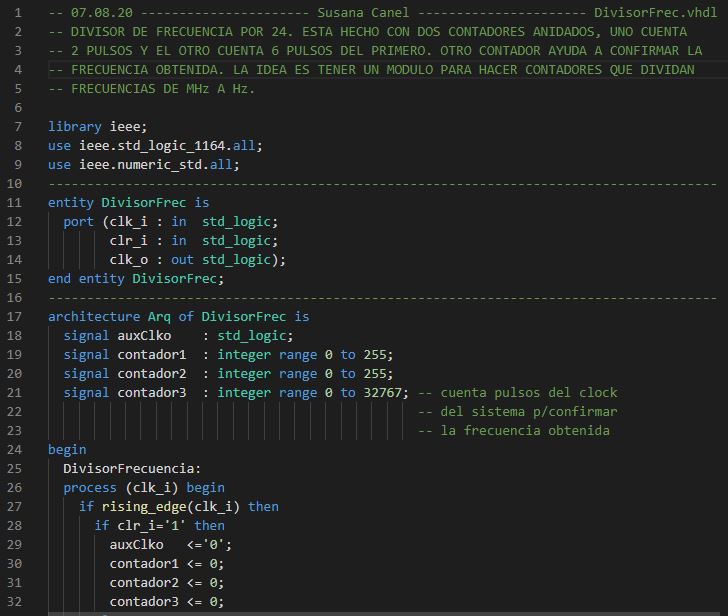Click the clk_o output port name
Viewport: 728px width, 616px height.
tap(129, 259)
